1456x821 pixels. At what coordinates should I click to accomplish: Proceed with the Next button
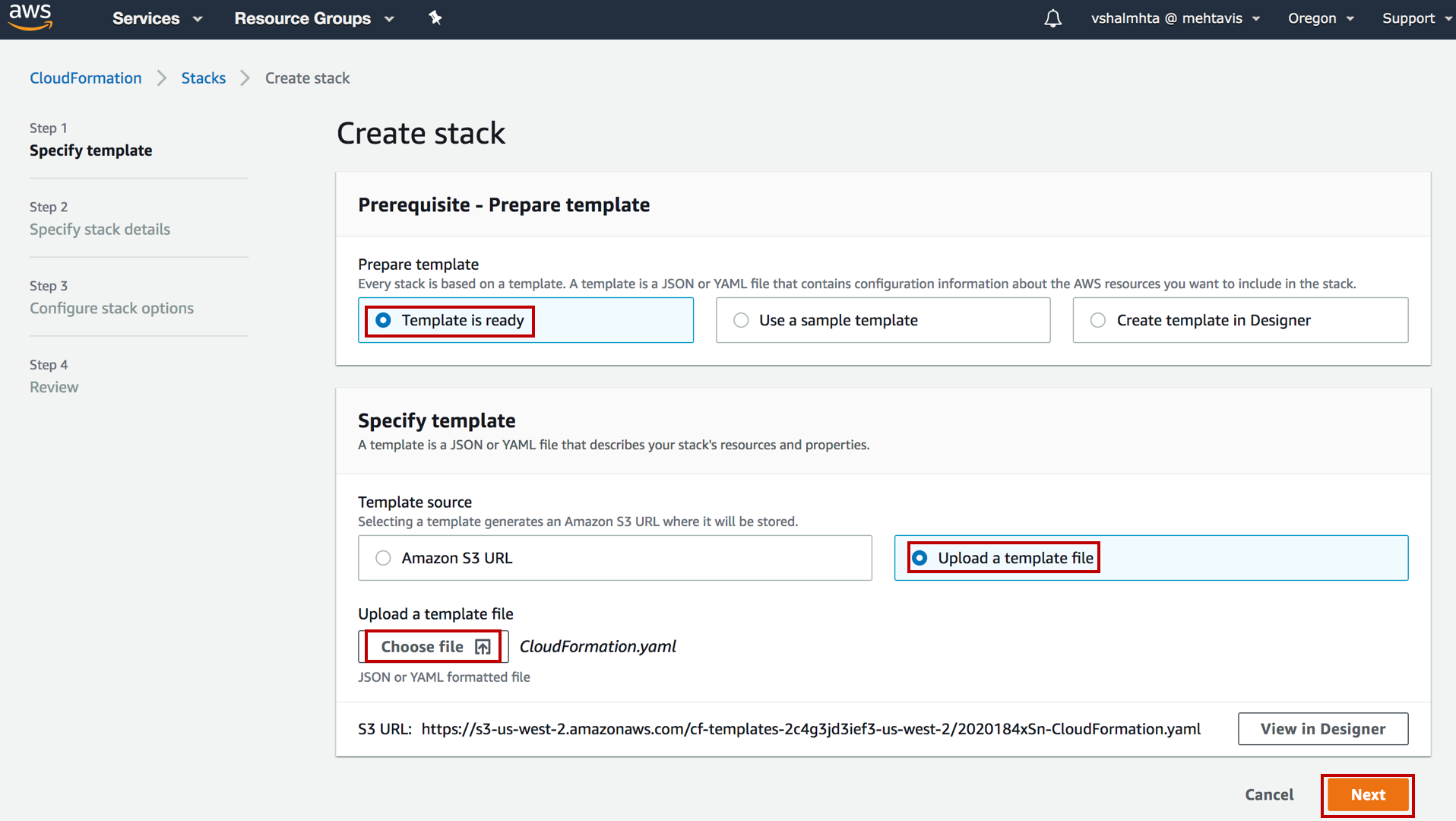1368,795
